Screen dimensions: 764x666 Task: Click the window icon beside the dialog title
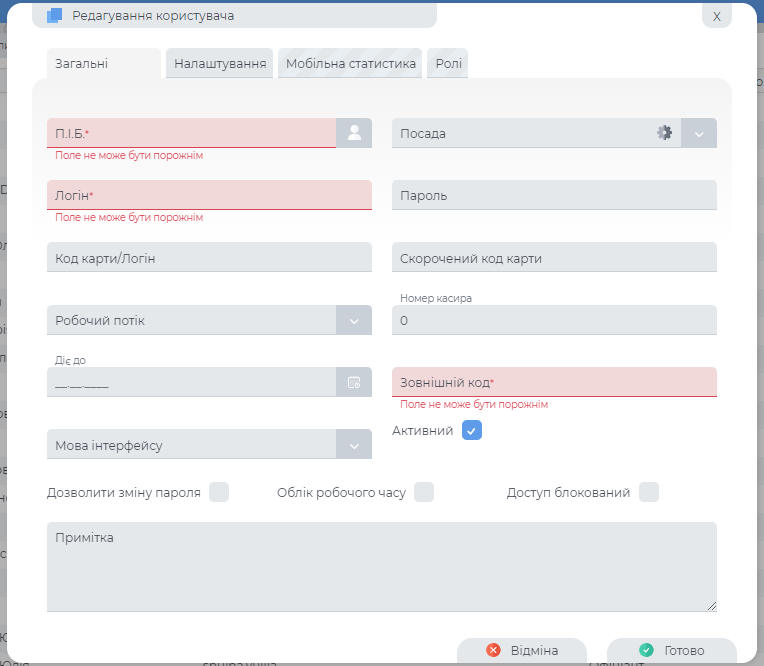[54, 15]
